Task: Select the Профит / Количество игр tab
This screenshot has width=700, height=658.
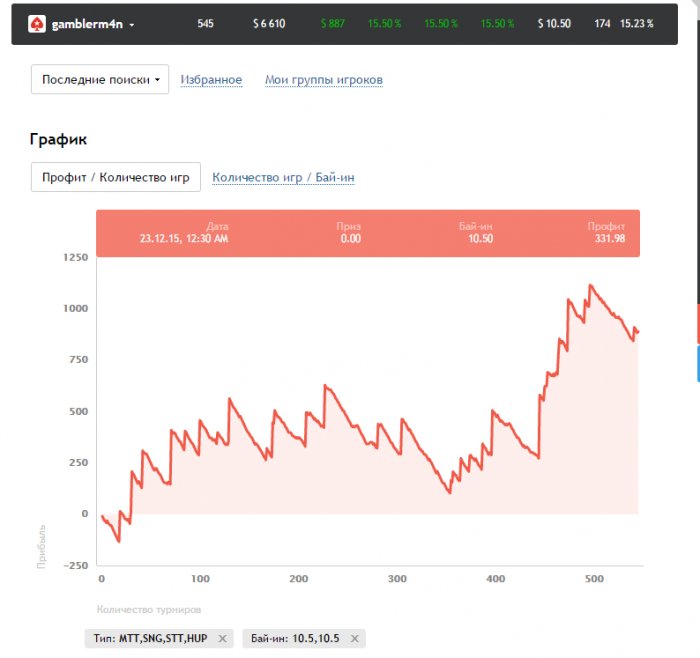Action: pyautogui.click(x=116, y=177)
